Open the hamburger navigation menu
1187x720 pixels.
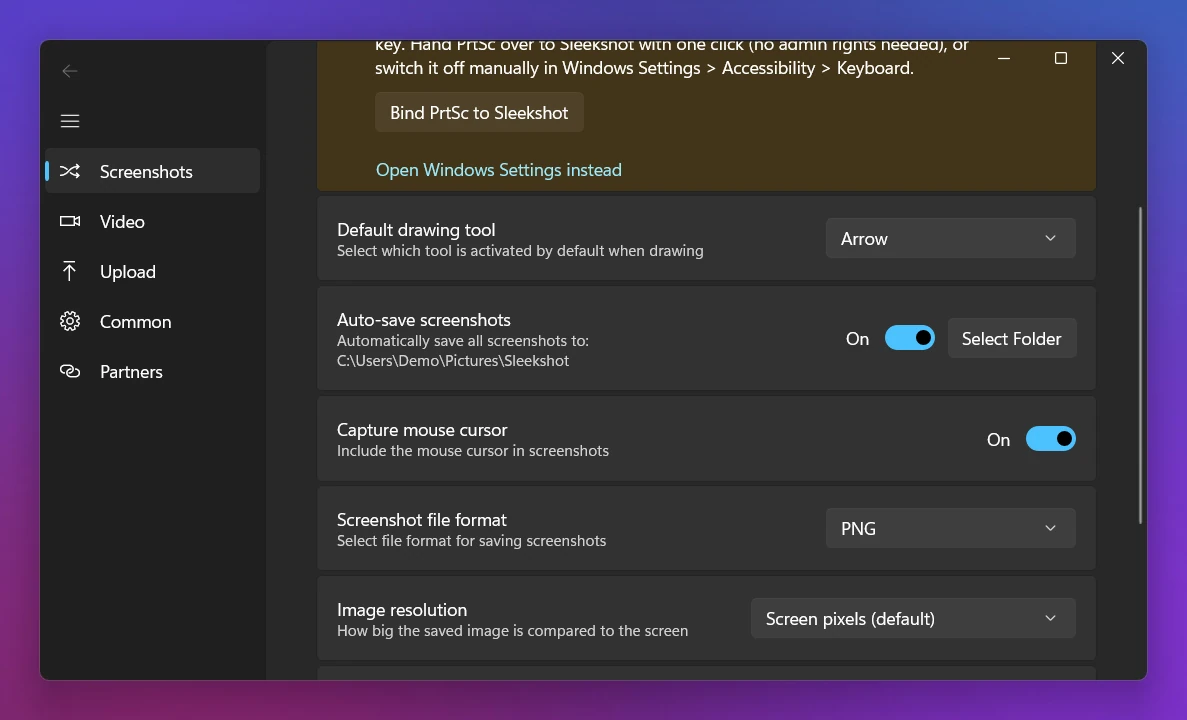click(x=70, y=121)
